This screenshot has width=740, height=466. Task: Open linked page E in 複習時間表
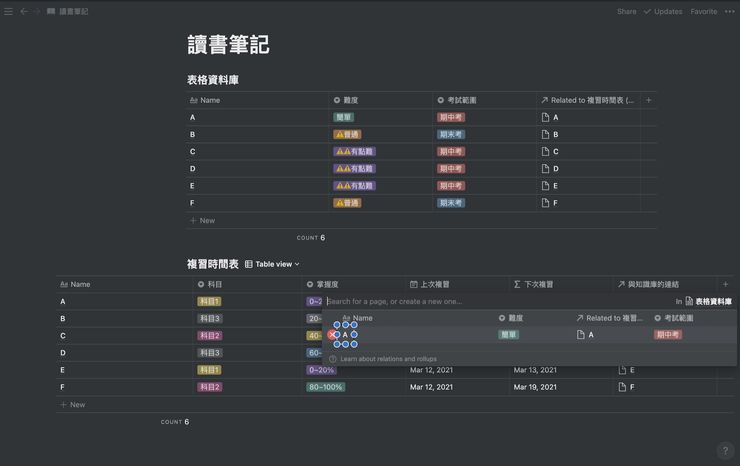pos(626,370)
